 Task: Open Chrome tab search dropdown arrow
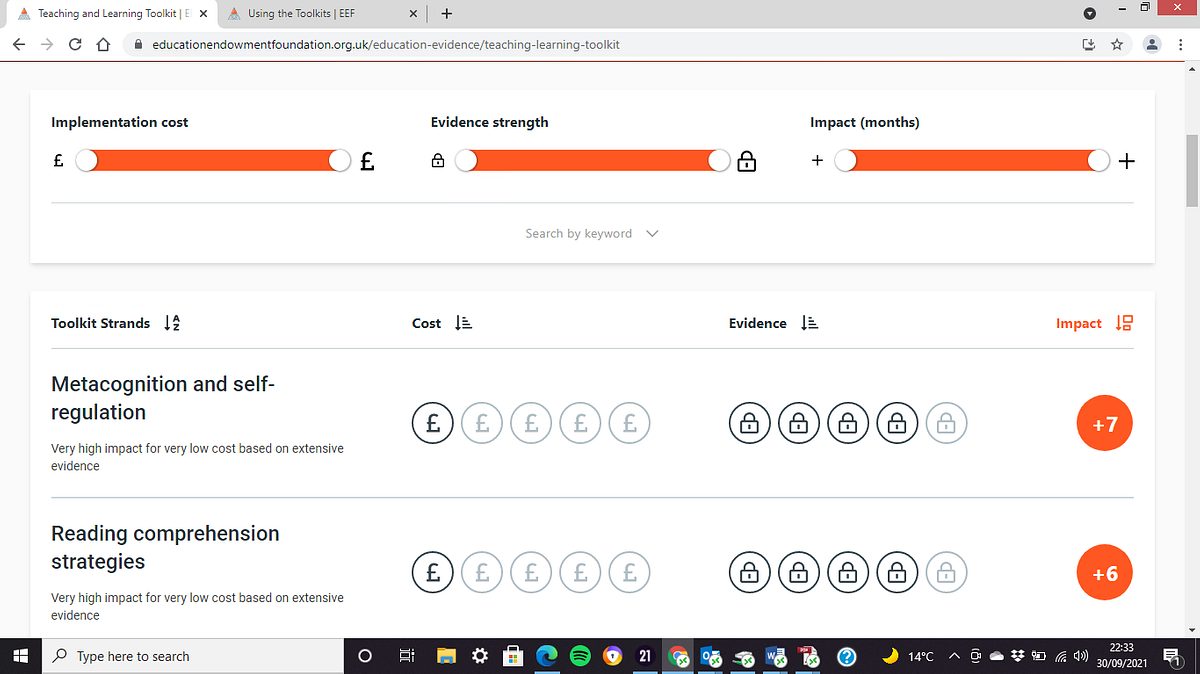coord(1090,13)
